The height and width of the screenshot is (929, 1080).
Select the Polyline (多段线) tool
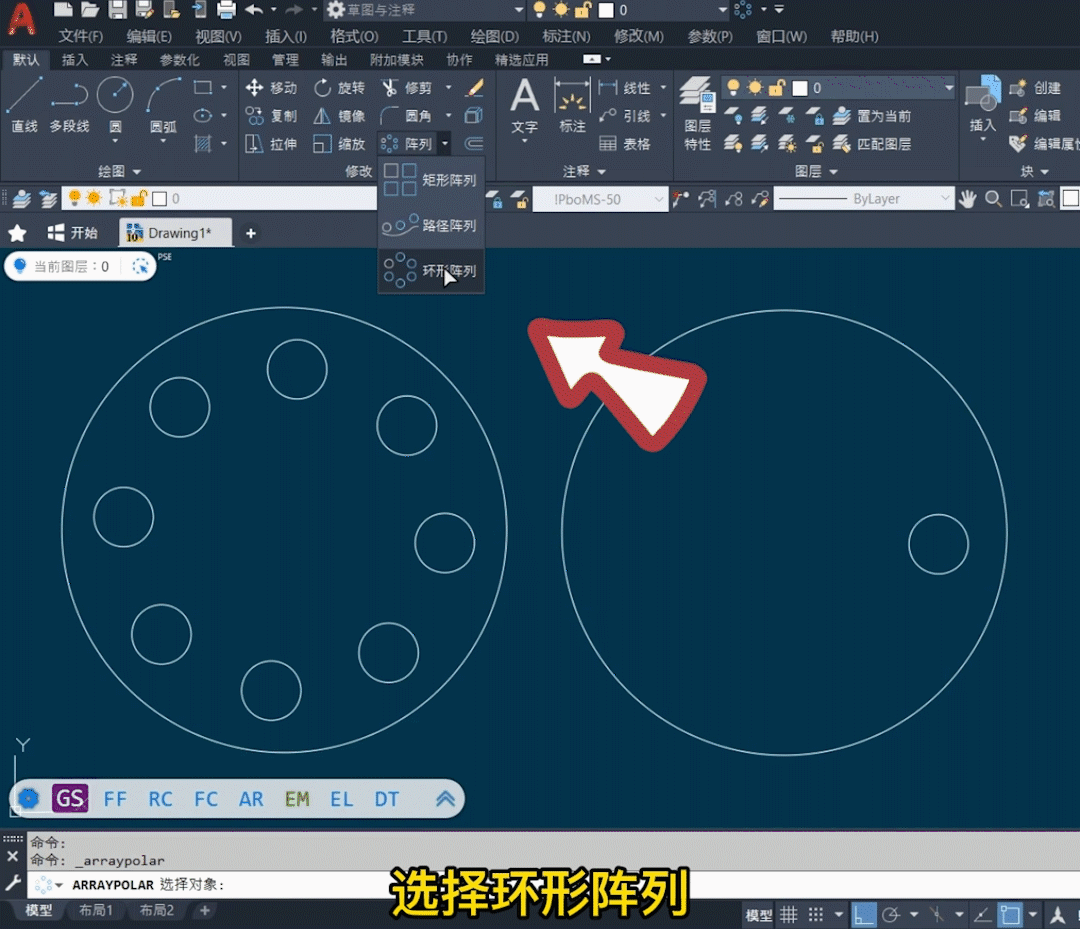[x=69, y=103]
